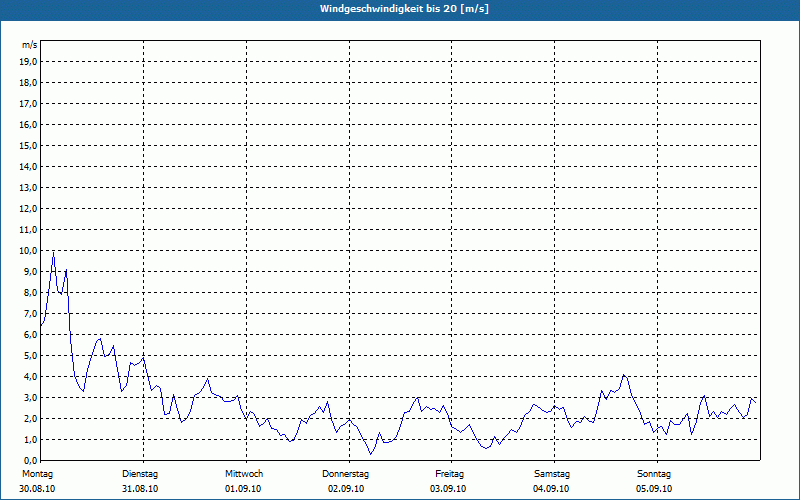The image size is (800, 500).
Task: Select the 1,0 y-axis label
Action: click(30, 439)
